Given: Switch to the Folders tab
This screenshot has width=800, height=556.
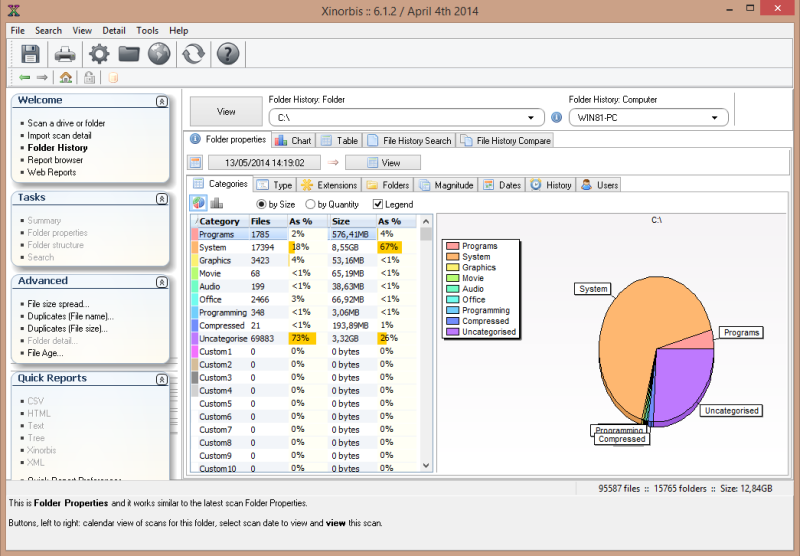Looking at the screenshot, I should (x=388, y=185).
